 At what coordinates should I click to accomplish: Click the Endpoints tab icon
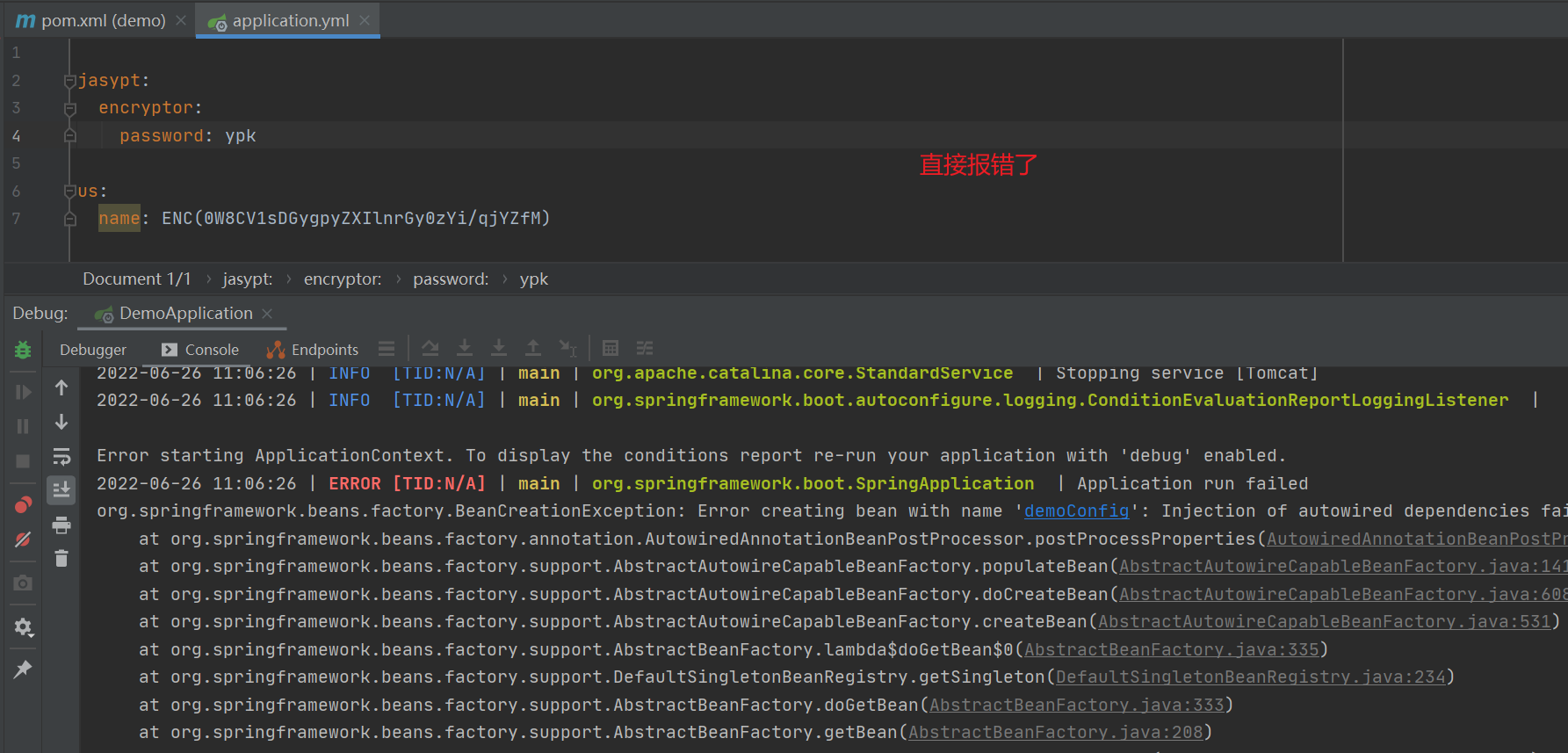click(276, 350)
